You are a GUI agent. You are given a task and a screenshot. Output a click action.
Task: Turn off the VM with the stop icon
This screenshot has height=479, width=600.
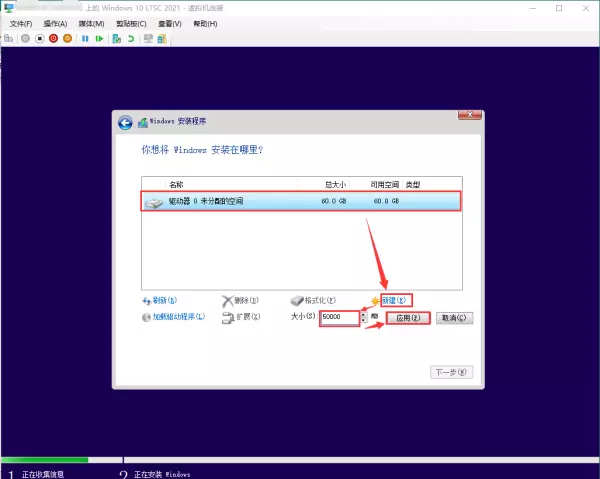39,39
